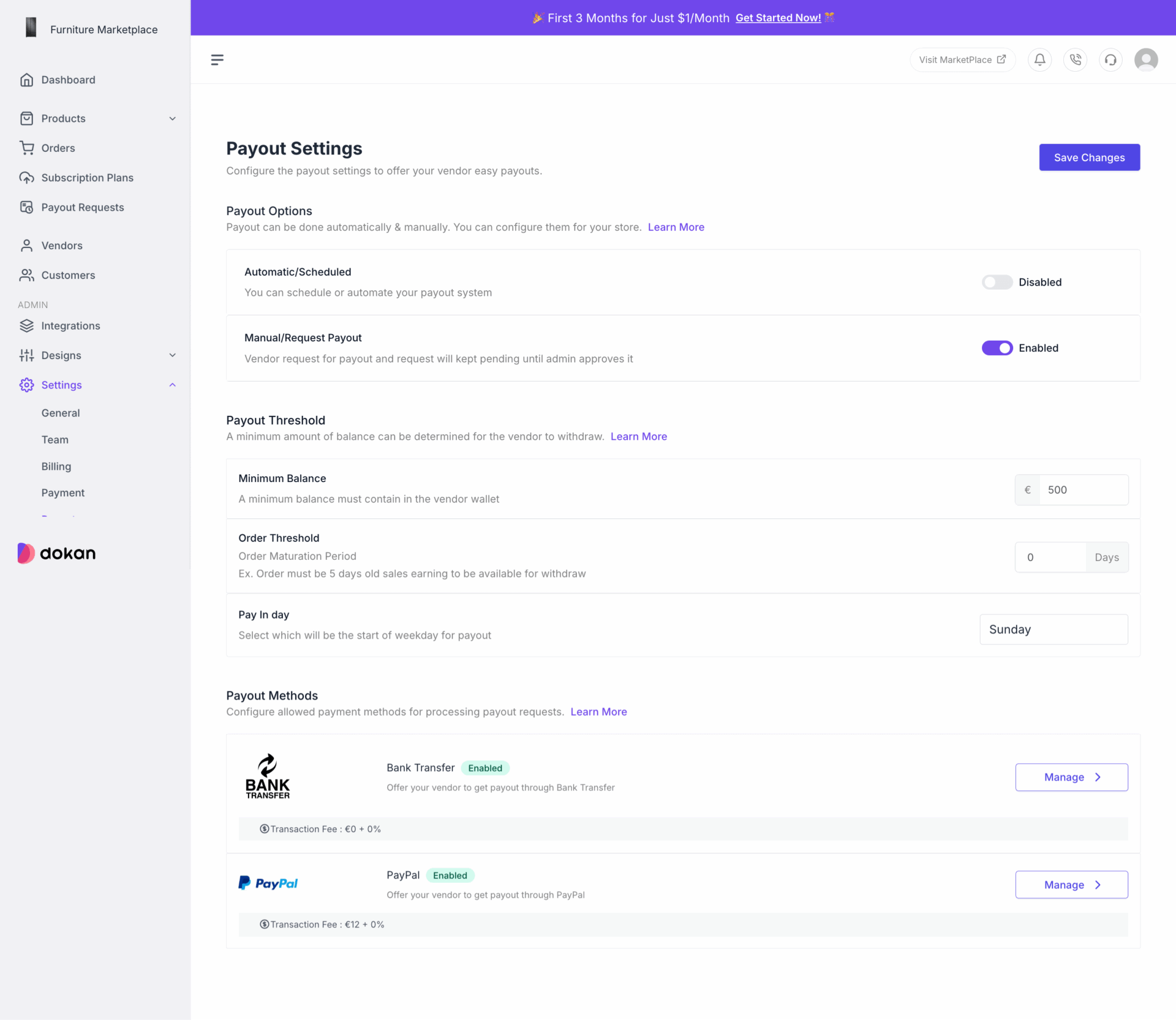Screen dimensions: 1176x1020
Task: Click the Integrations sidebar icon
Action: coord(27,325)
